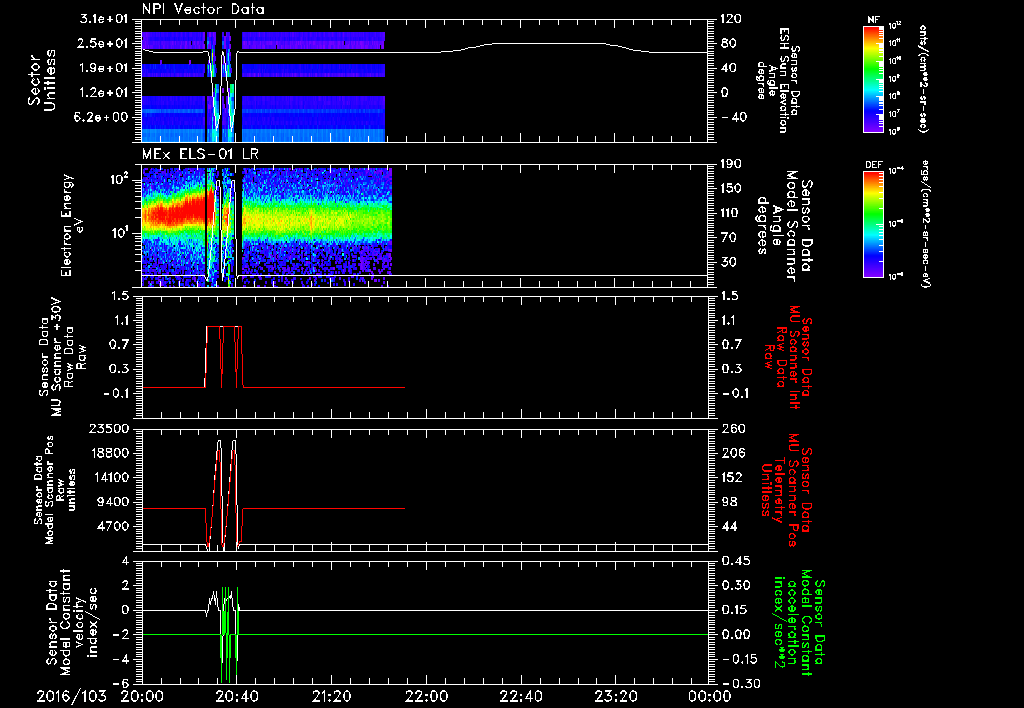This screenshot has height=708, width=1024.
Task: Click the 22:40 time axis label
Action: 520,696
